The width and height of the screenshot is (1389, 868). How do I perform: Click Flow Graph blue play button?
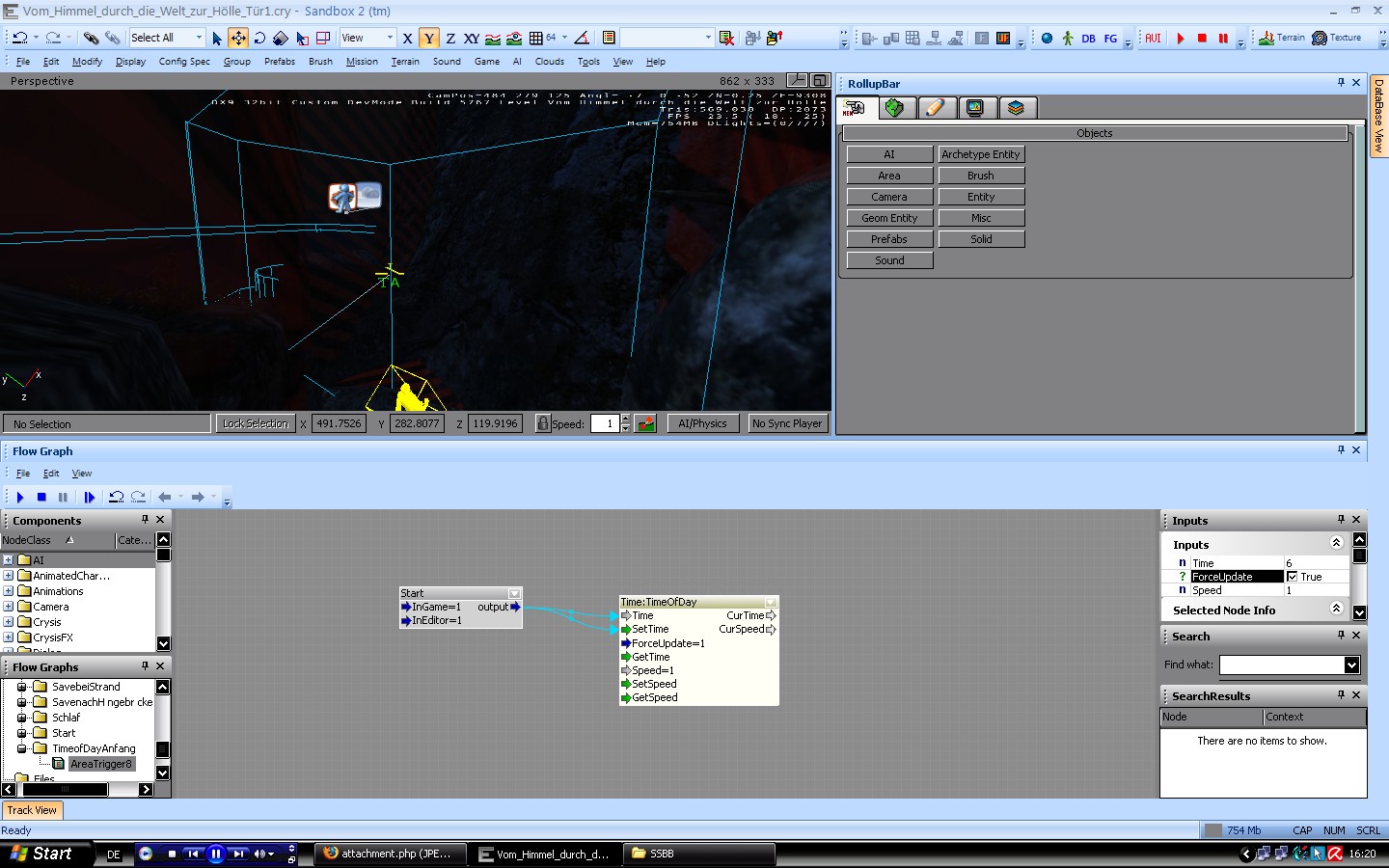(x=20, y=498)
